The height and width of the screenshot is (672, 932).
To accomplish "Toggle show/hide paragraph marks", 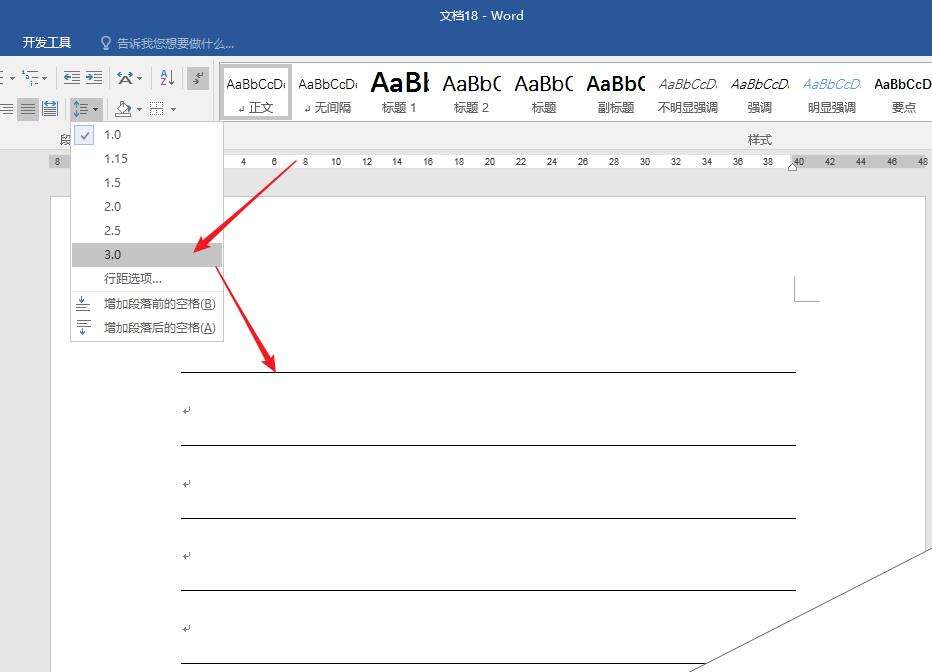I will (x=198, y=78).
